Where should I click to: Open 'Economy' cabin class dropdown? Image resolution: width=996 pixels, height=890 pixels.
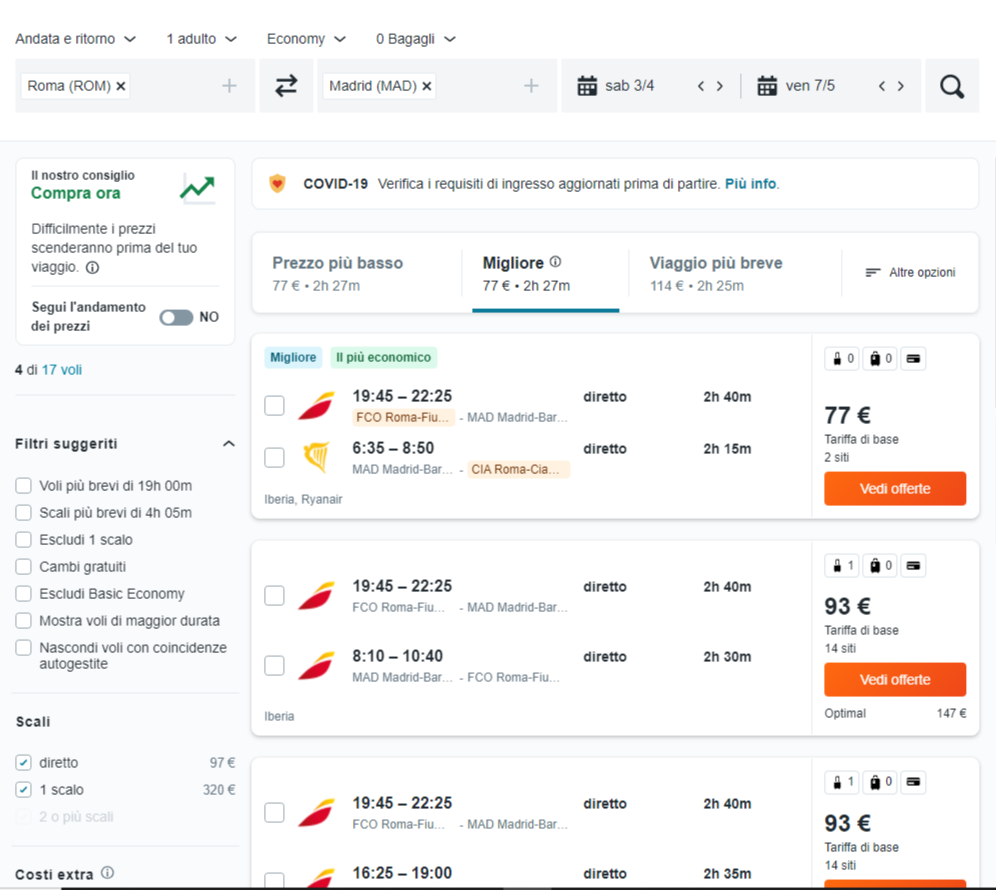pyautogui.click(x=306, y=39)
